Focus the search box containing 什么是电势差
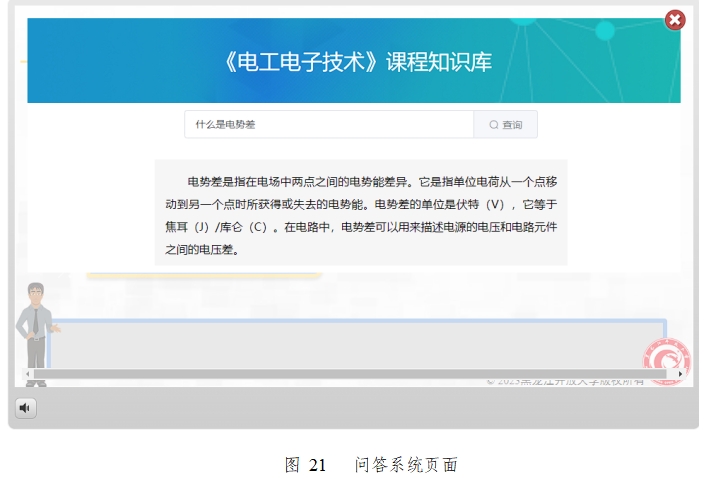This screenshot has width=709, height=479. (328, 125)
